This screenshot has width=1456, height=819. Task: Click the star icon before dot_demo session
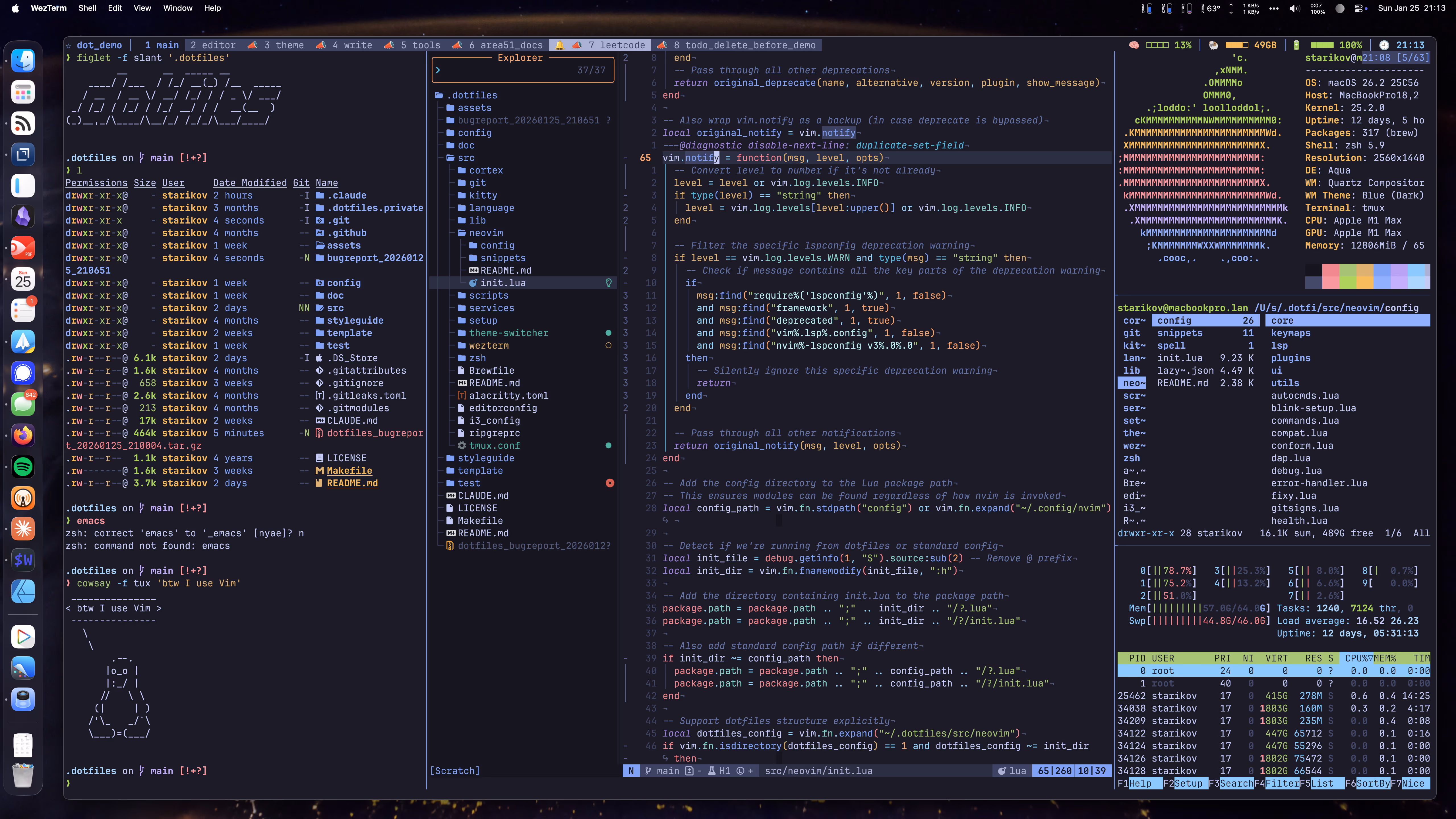pos(68,45)
